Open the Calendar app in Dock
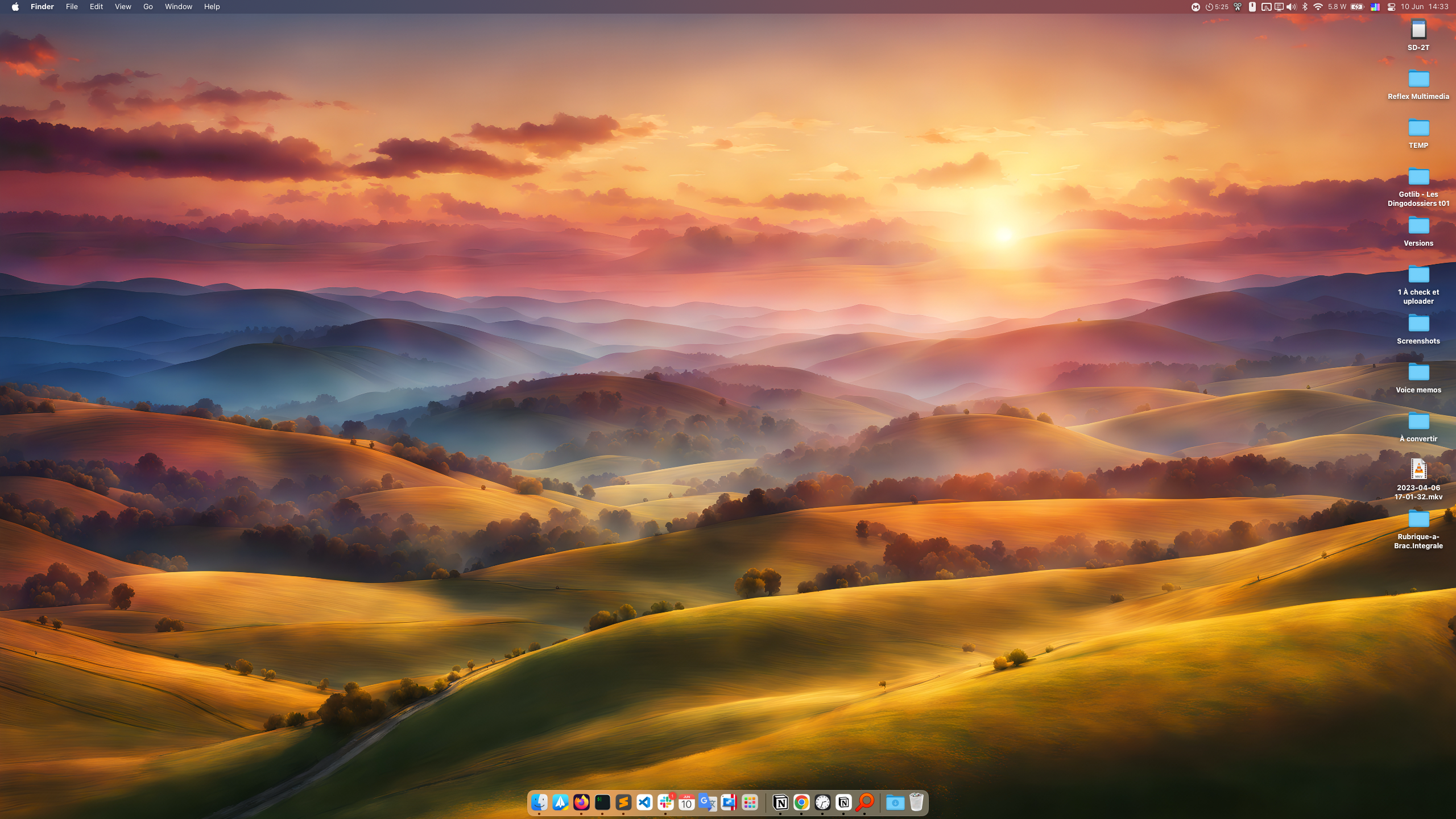Screen dimensions: 1456x819 pyautogui.click(x=686, y=803)
